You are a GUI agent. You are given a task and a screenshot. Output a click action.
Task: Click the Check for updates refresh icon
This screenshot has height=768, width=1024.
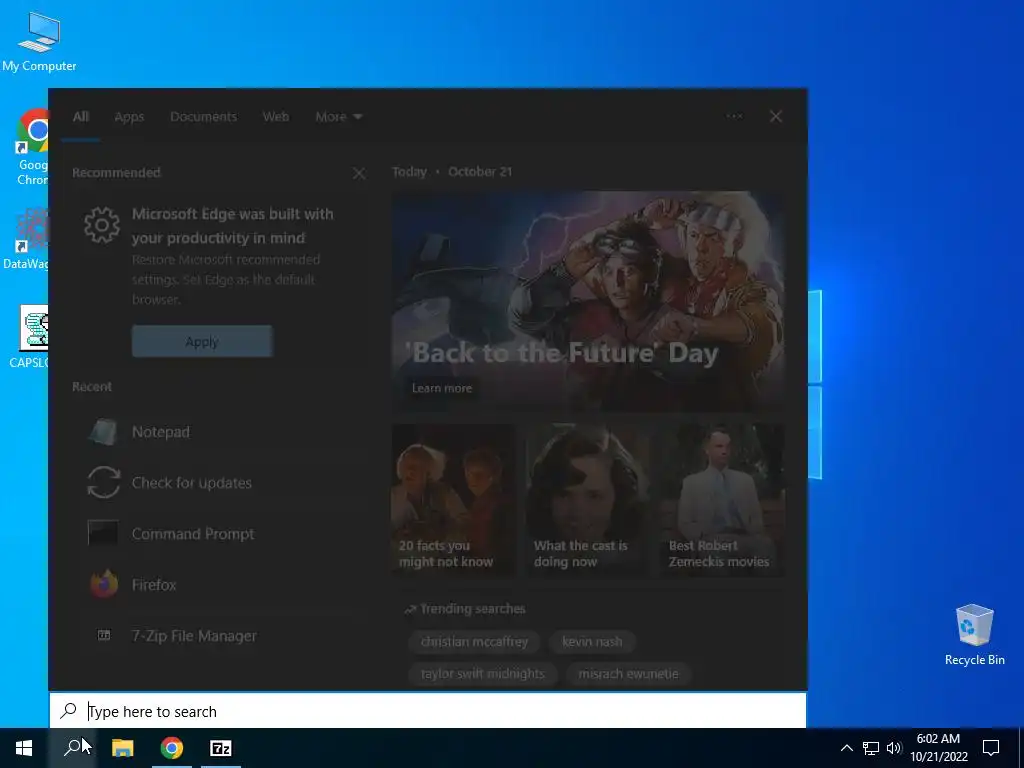point(103,483)
